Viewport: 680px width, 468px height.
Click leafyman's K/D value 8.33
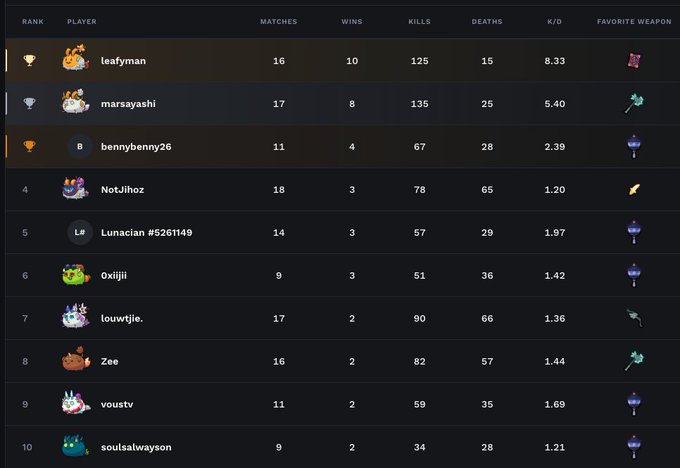pyautogui.click(x=555, y=61)
